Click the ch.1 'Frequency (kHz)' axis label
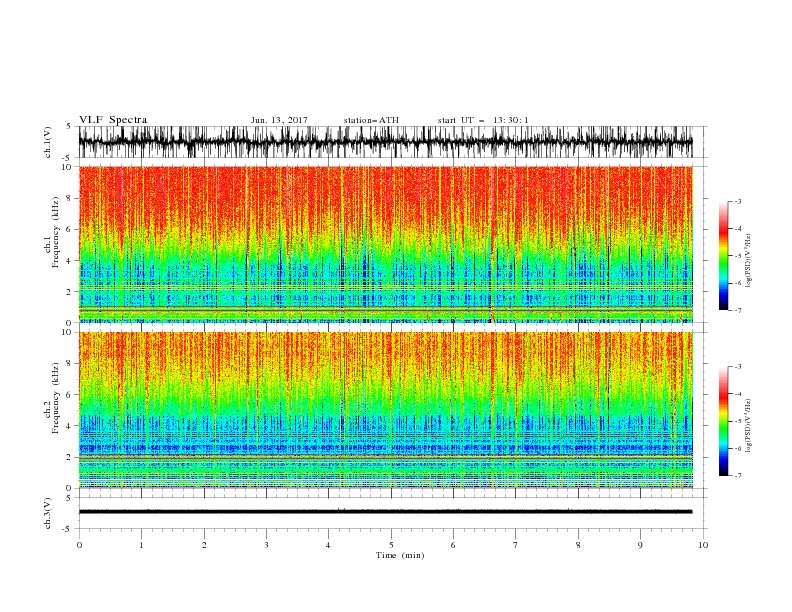 [56, 232]
